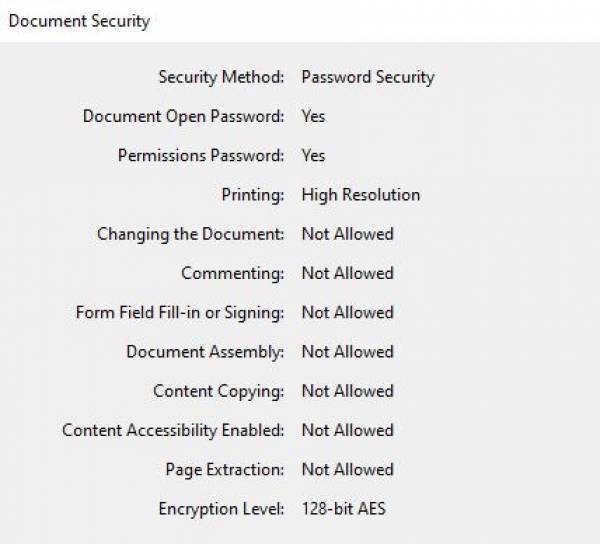
Task: Click Not Allowed beside Changing the Document
Action: pos(347,234)
